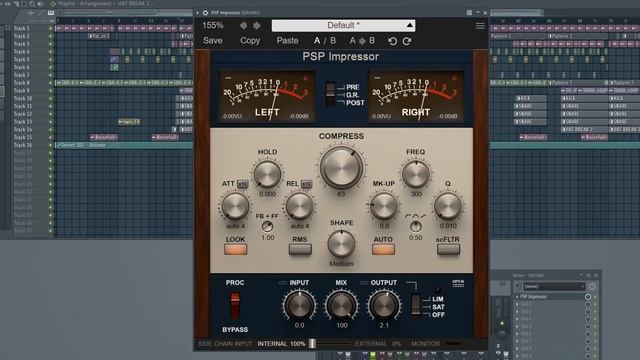Select Track 16 in the playlist

click(23, 145)
